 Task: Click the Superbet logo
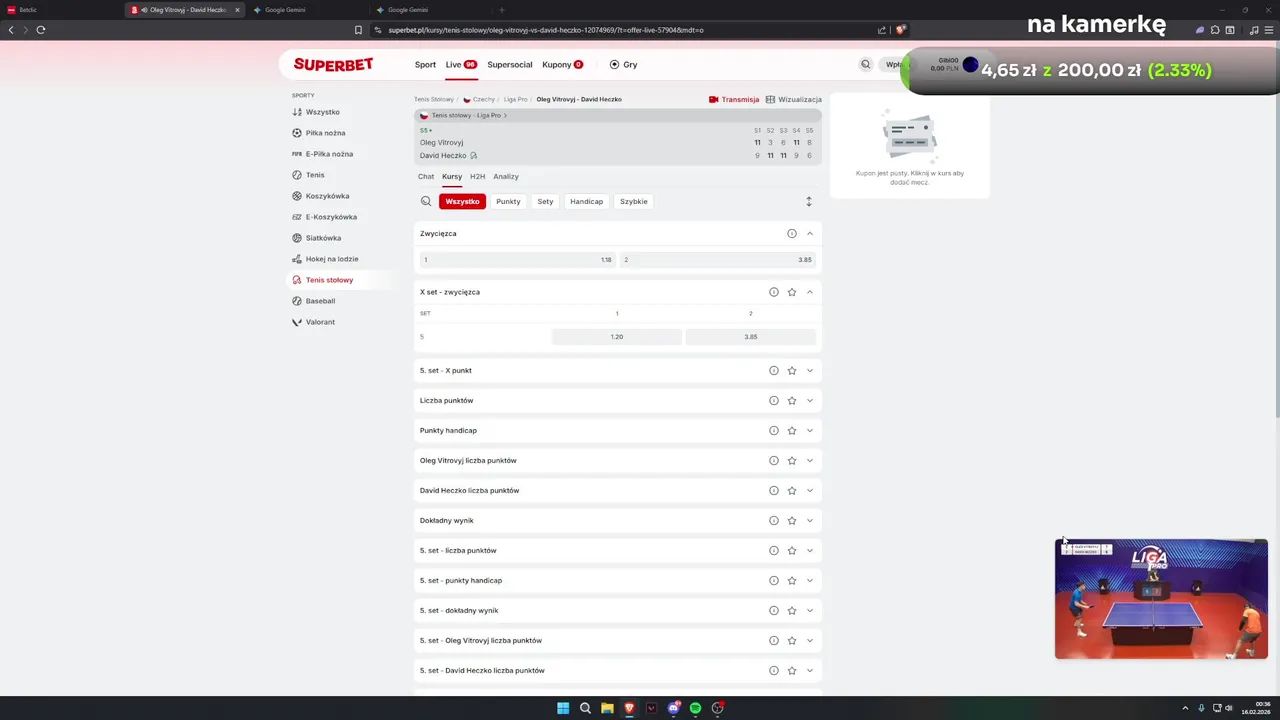pyautogui.click(x=333, y=64)
